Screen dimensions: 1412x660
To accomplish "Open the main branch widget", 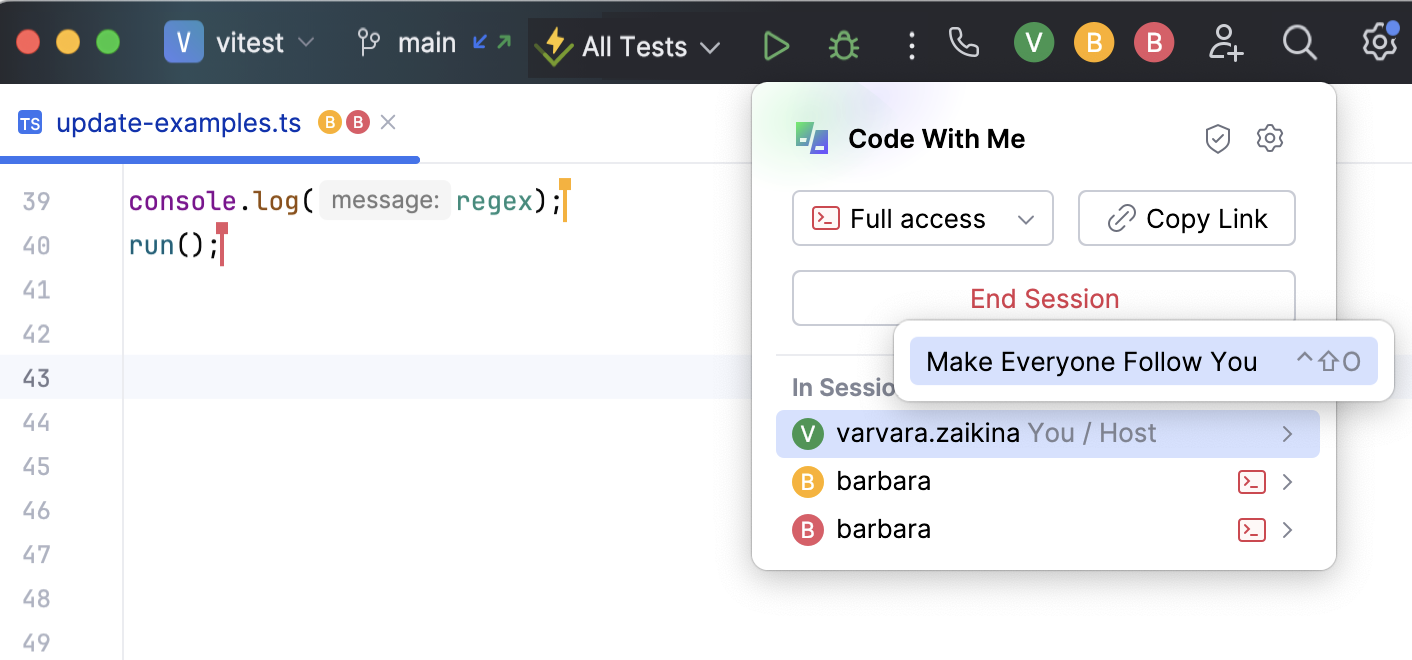I will point(426,43).
